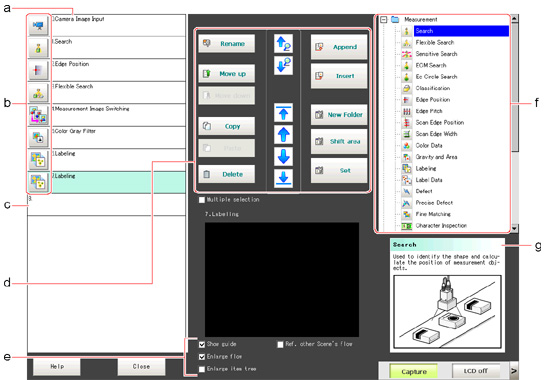Click the green Capture button
Screen dimensions: 546x380
[x=414, y=372]
